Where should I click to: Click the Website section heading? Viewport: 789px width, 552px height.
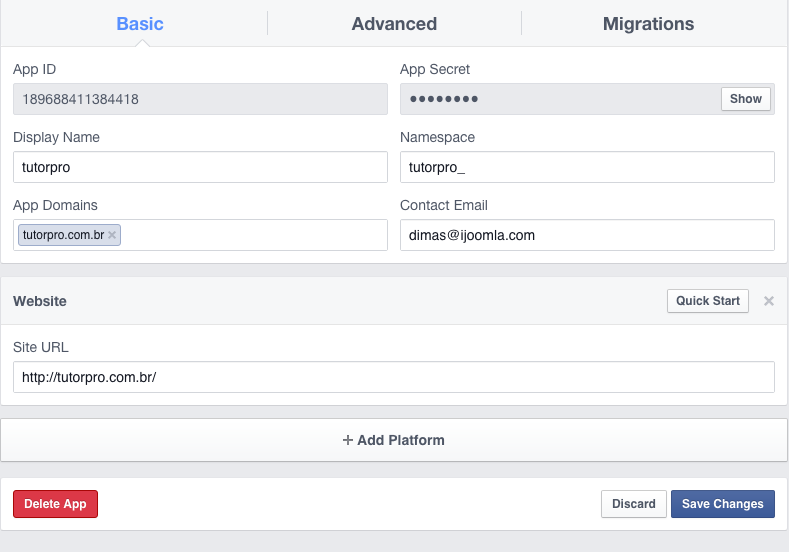(x=40, y=301)
